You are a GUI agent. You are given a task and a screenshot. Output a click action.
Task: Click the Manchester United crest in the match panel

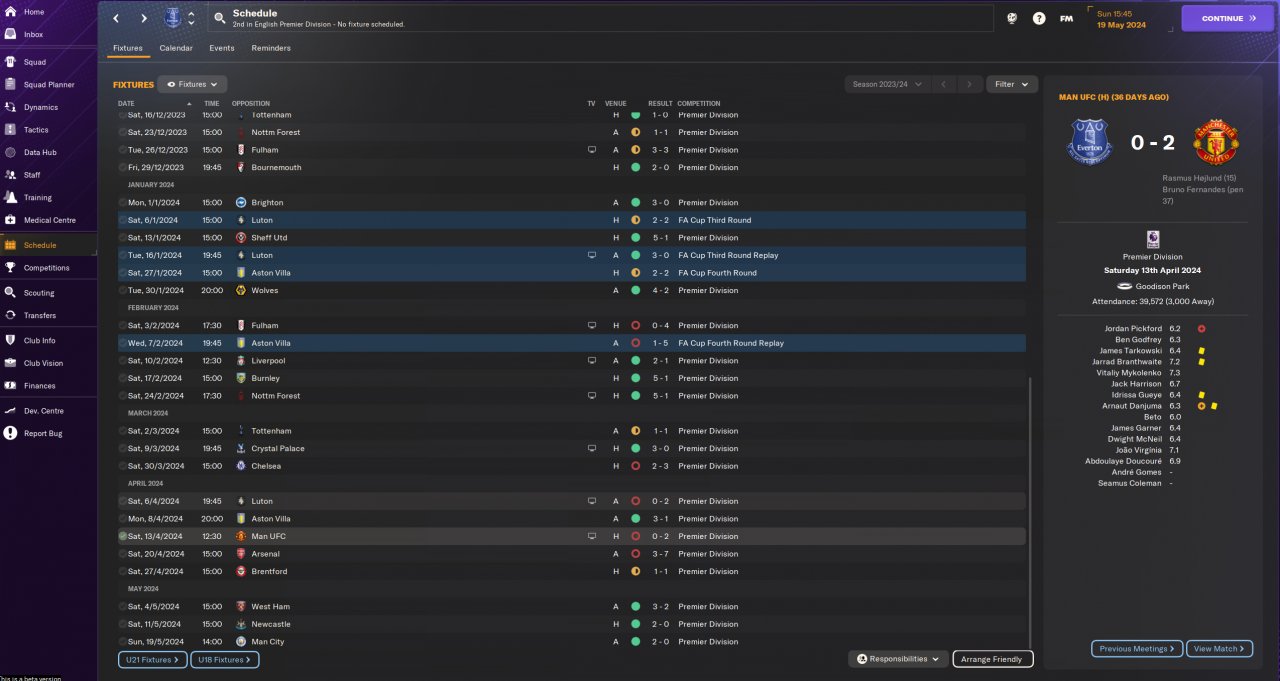[1215, 141]
